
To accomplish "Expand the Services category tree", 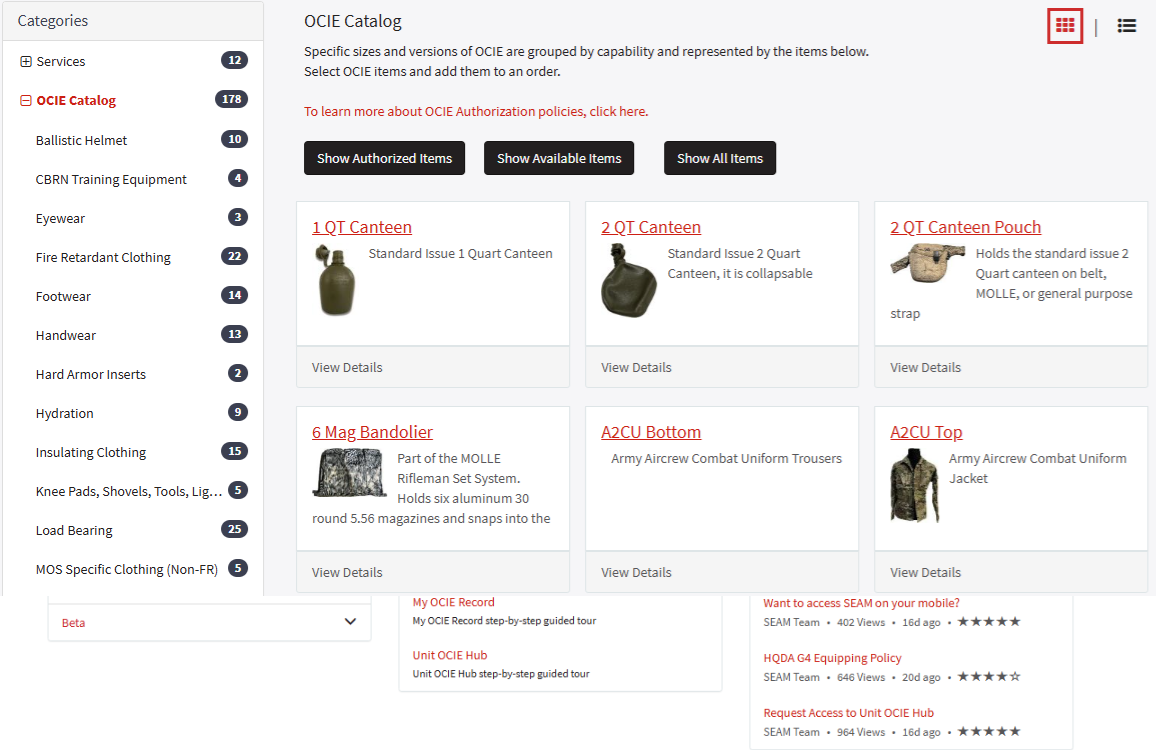I will tap(26, 62).
